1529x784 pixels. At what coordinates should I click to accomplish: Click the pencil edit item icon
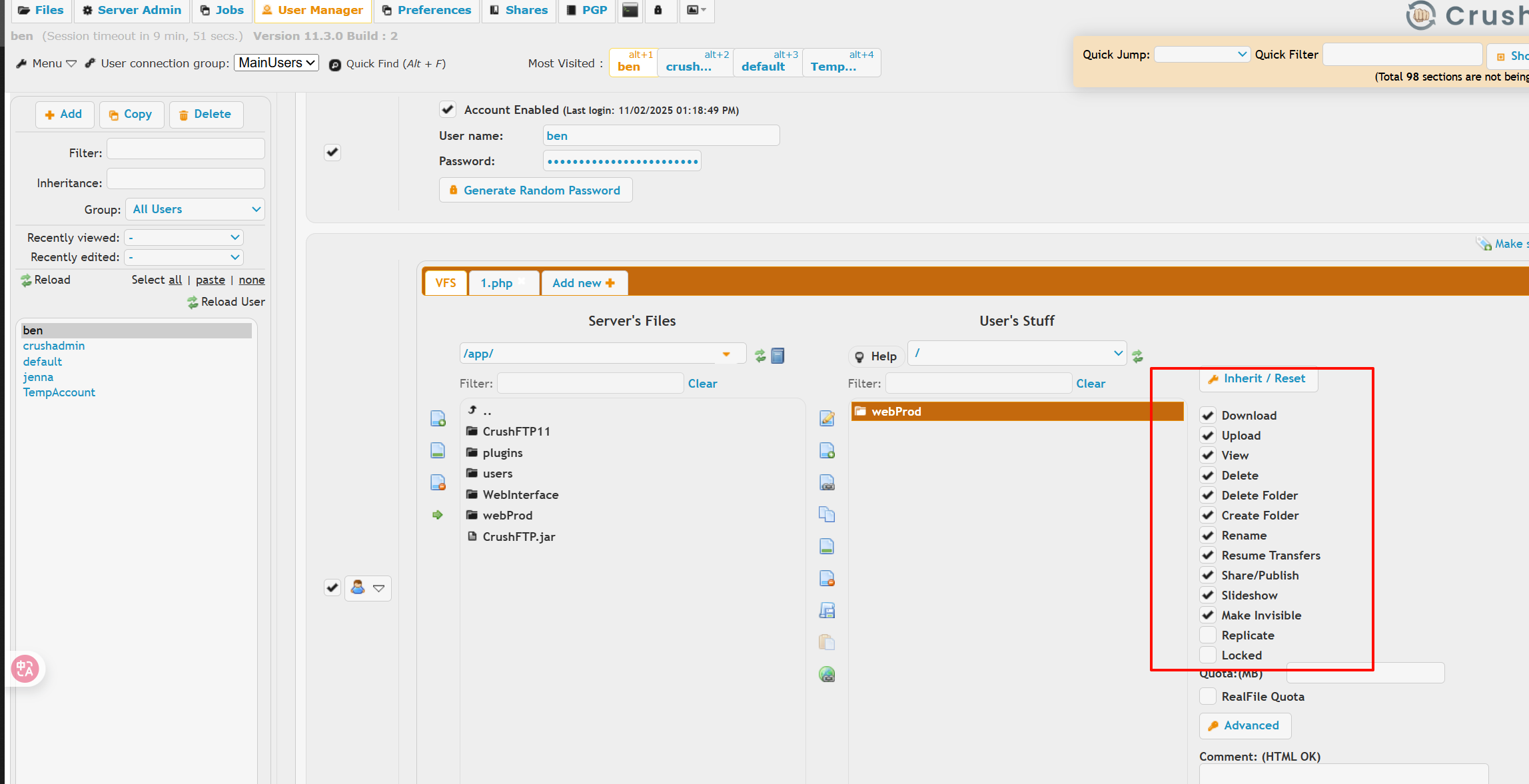(827, 418)
